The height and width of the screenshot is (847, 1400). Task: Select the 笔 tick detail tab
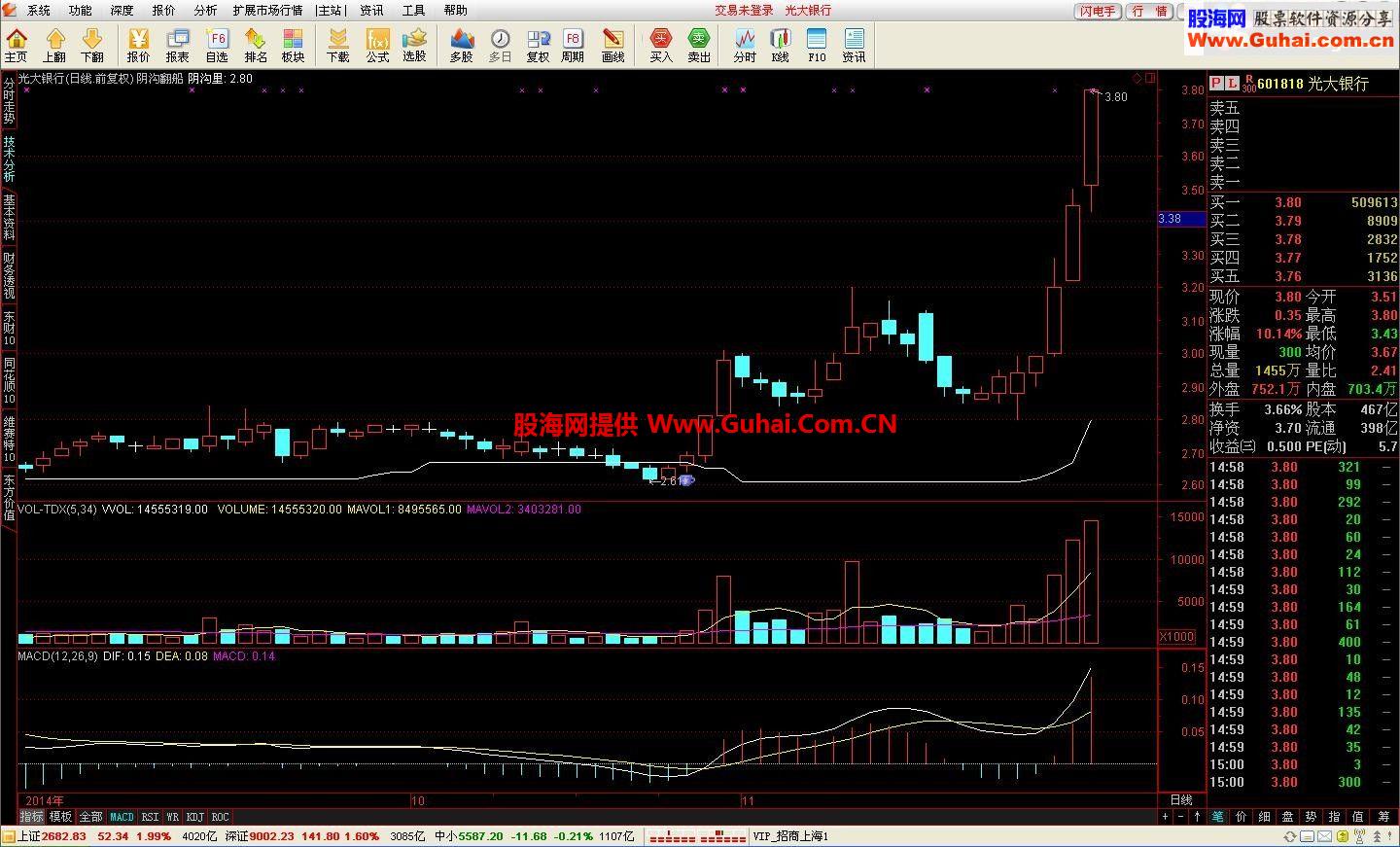(1218, 817)
